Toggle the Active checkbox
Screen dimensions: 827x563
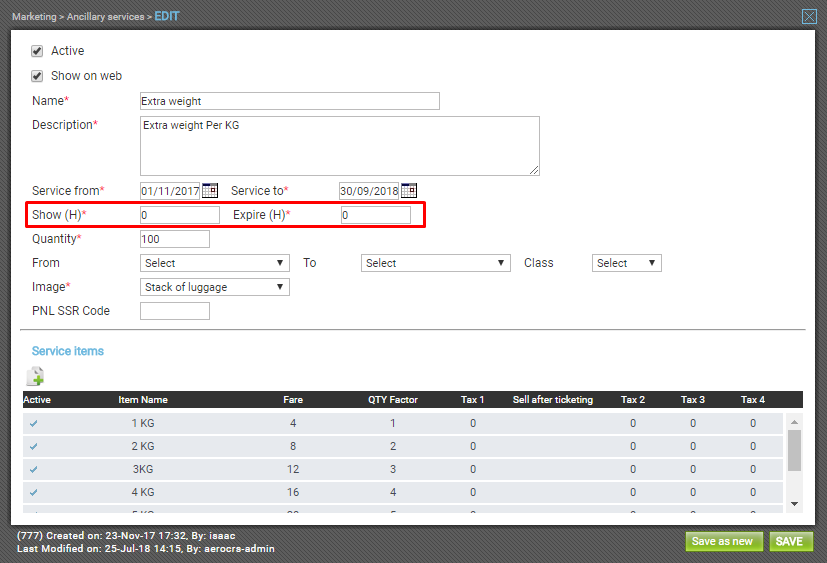pos(37,51)
